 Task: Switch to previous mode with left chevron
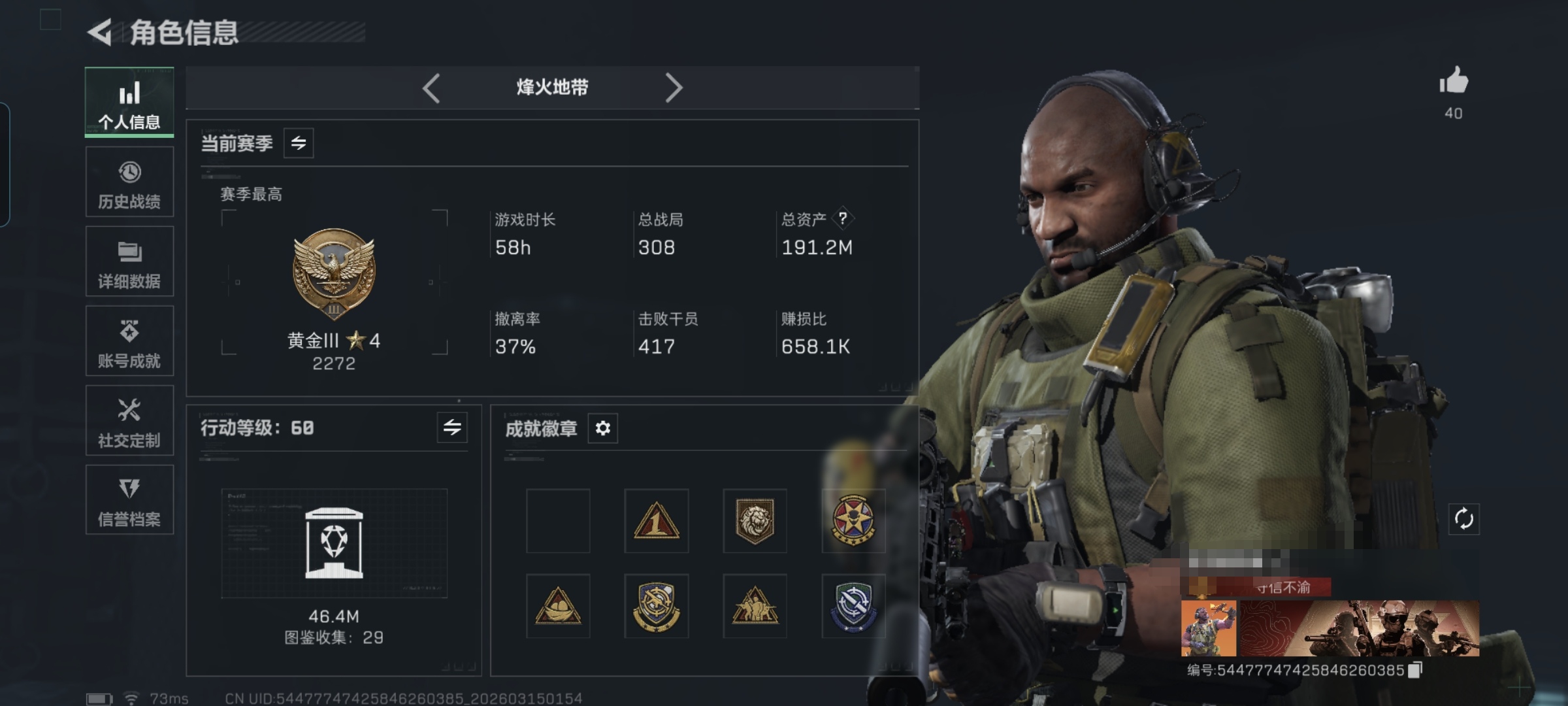click(x=431, y=88)
